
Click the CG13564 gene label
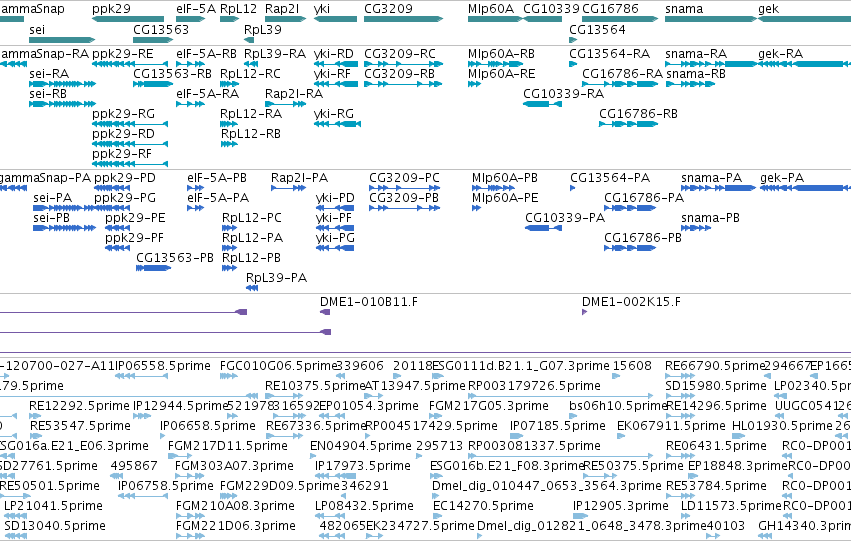(x=597, y=29)
